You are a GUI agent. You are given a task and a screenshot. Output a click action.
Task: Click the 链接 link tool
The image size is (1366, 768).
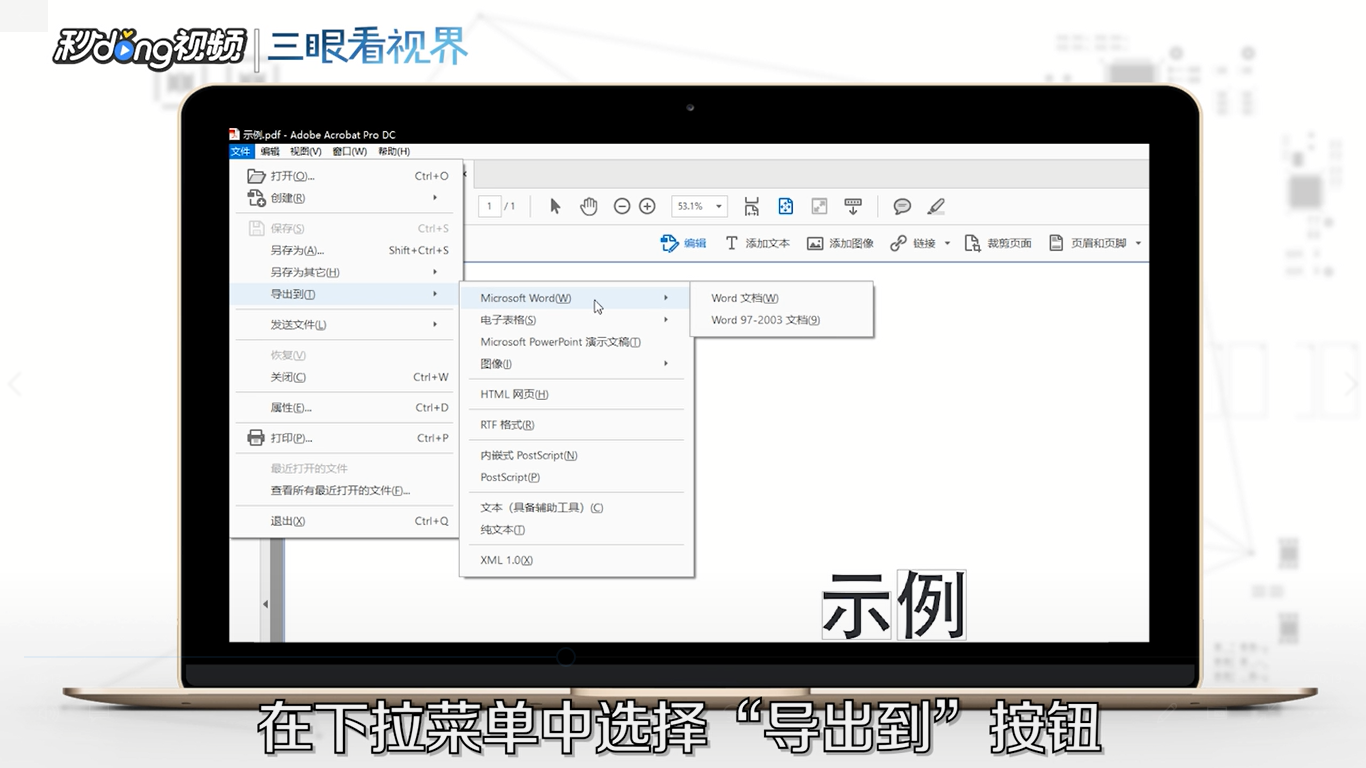tap(913, 243)
